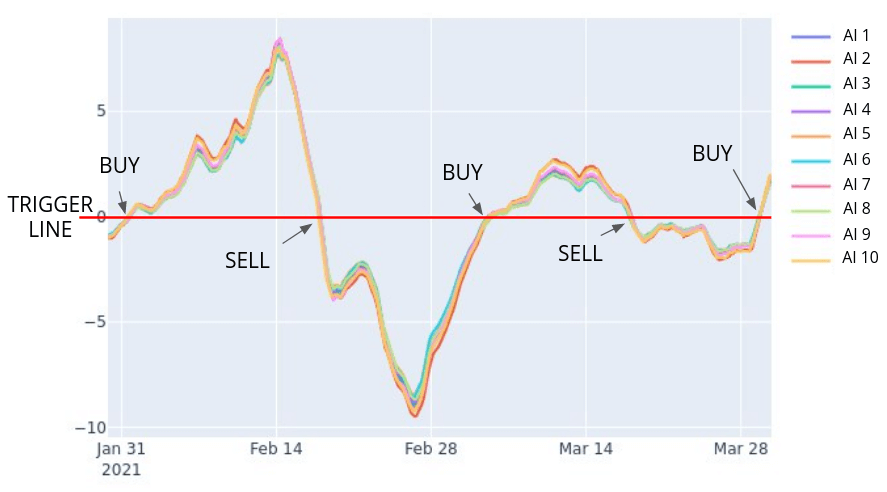Click the BUY annotation near Mar 28
The image size is (887, 492).
tap(712, 154)
